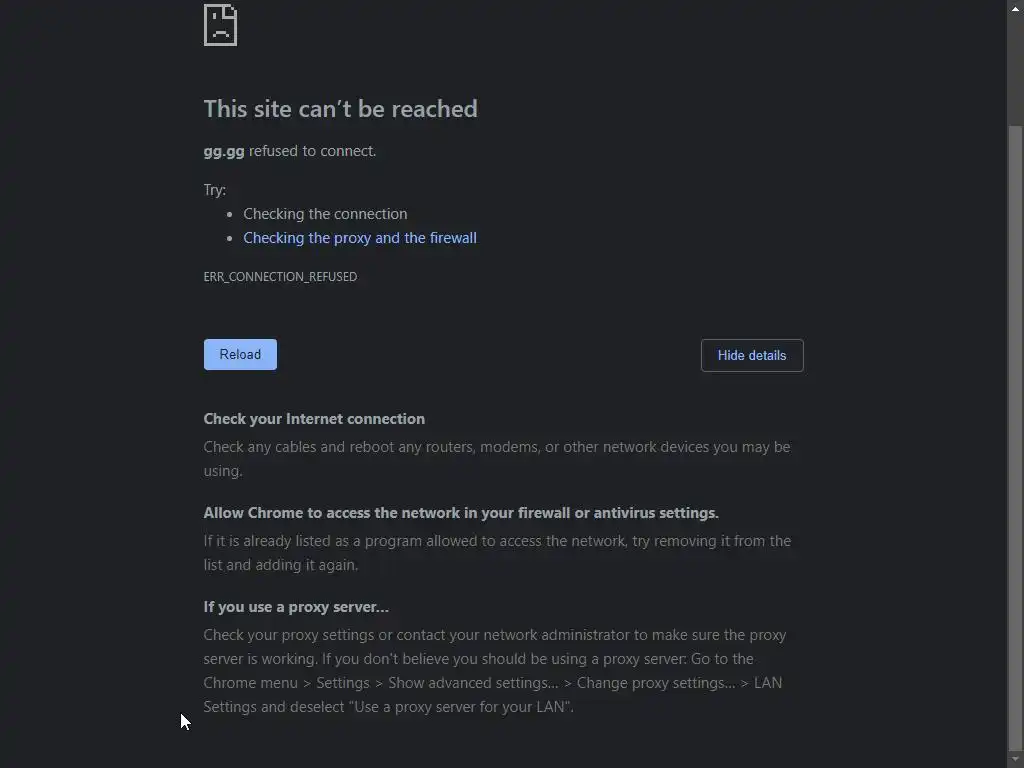The image size is (1024, 768).
Task: Click the vertical scrollbar thumb
Action: pyautogui.click(x=1016, y=438)
